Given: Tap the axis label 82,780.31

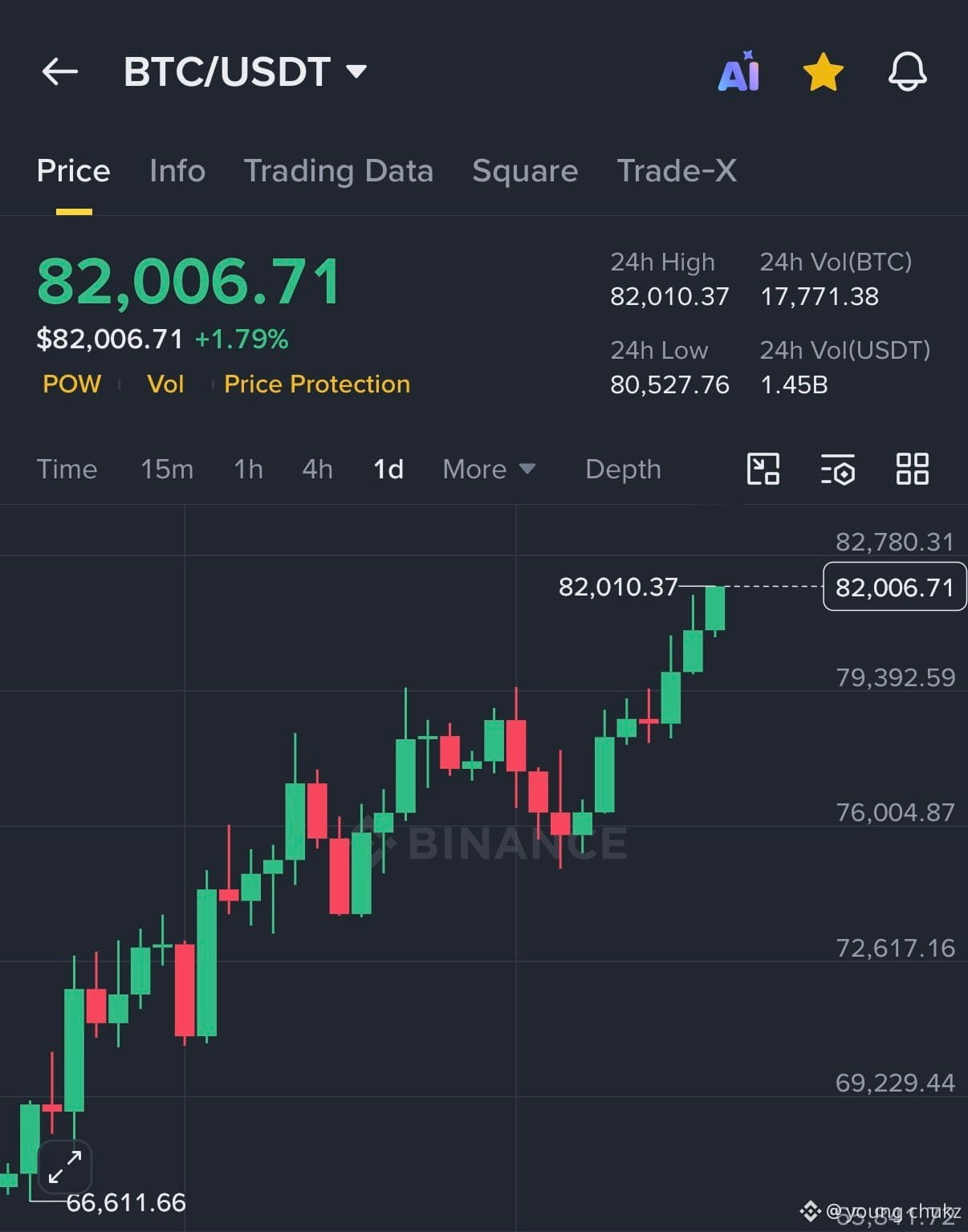Looking at the screenshot, I should [x=896, y=542].
